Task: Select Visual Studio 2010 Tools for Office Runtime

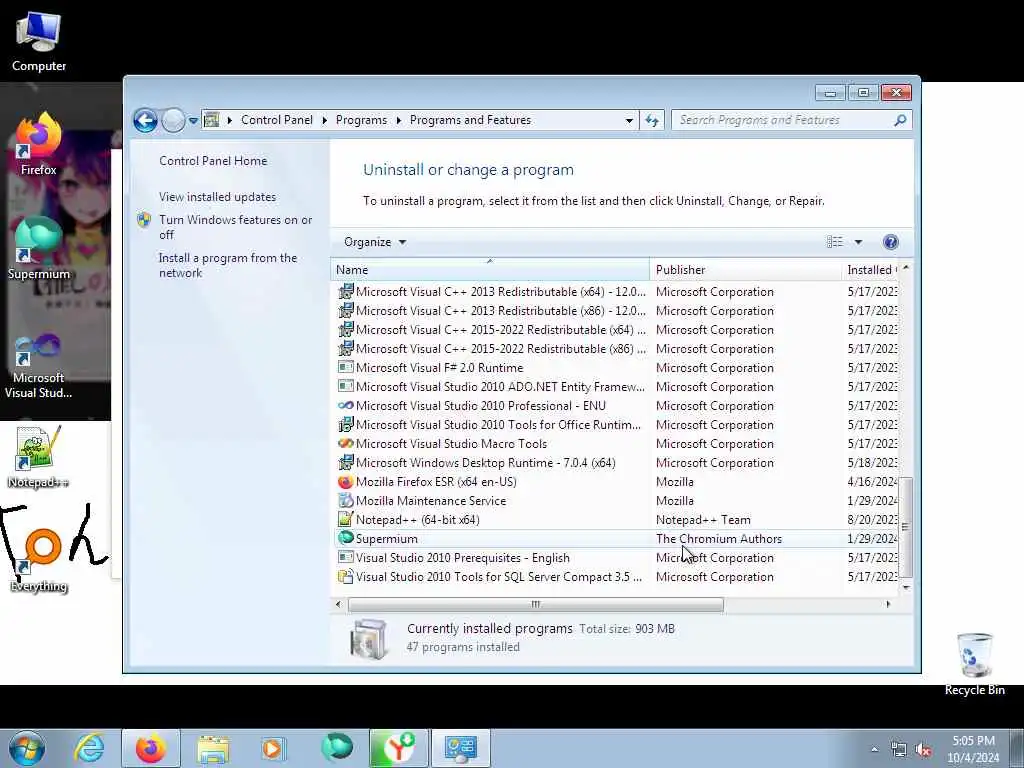Action: coord(616,424)
